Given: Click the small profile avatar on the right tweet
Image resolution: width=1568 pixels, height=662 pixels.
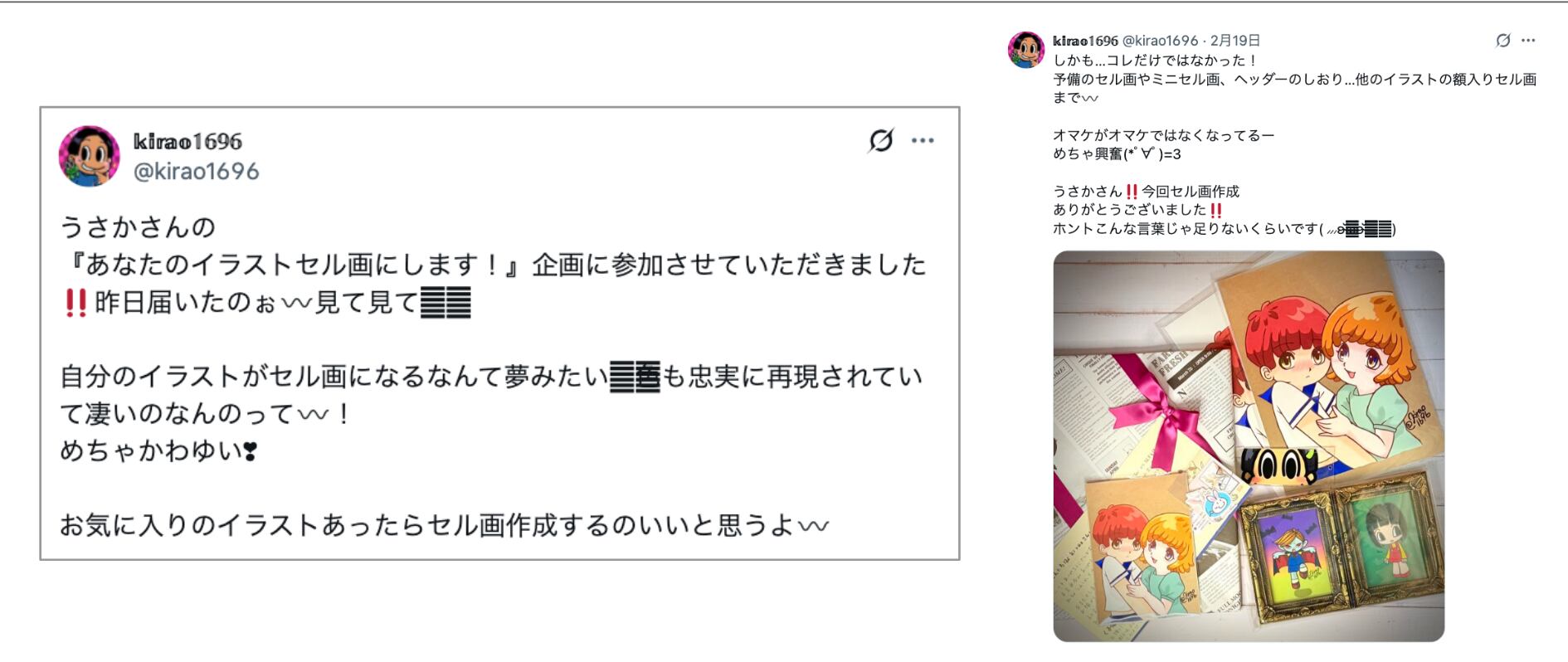Looking at the screenshot, I should [1026, 50].
